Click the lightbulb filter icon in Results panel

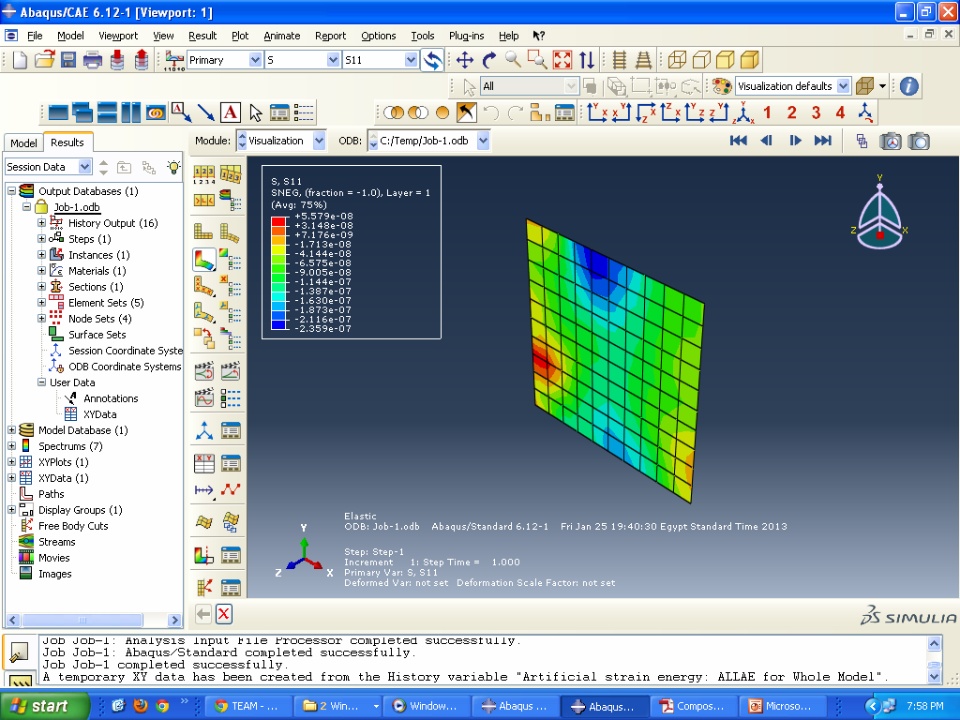click(x=174, y=167)
